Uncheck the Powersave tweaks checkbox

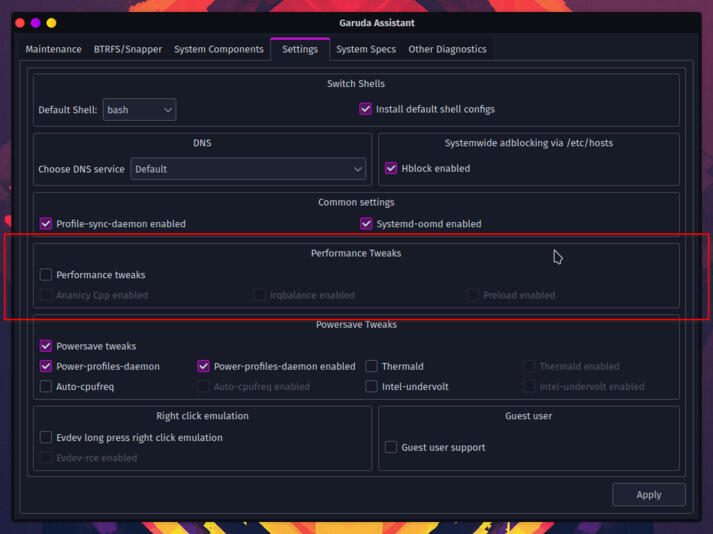coord(45,346)
